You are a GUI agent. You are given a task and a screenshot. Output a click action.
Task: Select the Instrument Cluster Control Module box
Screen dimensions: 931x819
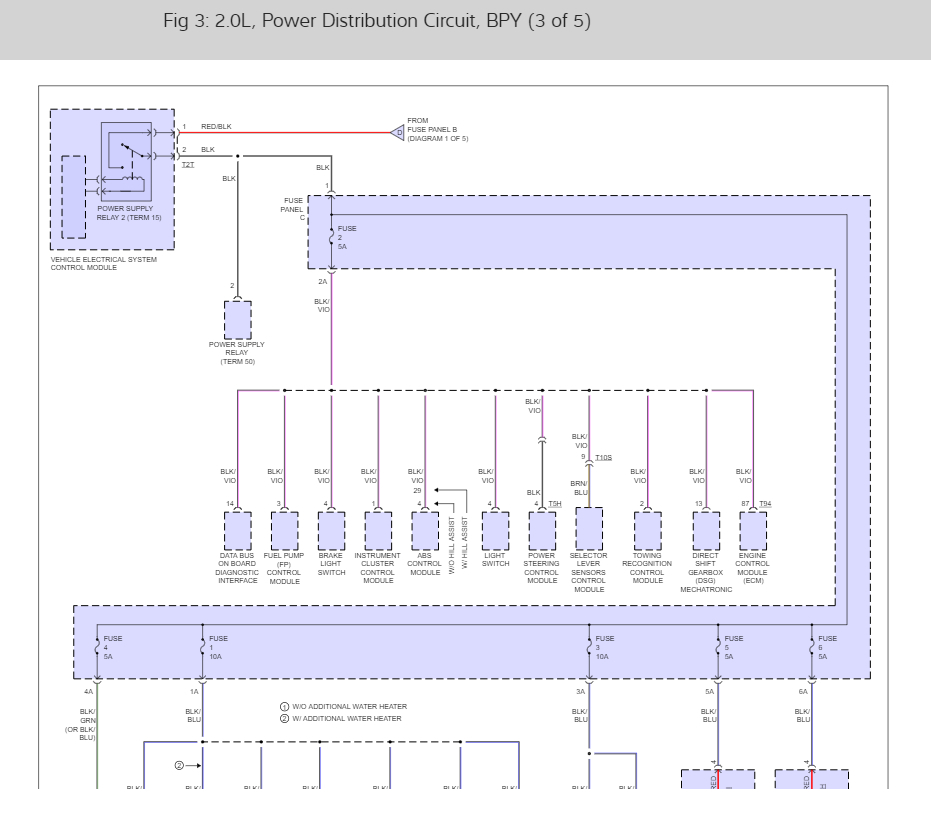378,531
